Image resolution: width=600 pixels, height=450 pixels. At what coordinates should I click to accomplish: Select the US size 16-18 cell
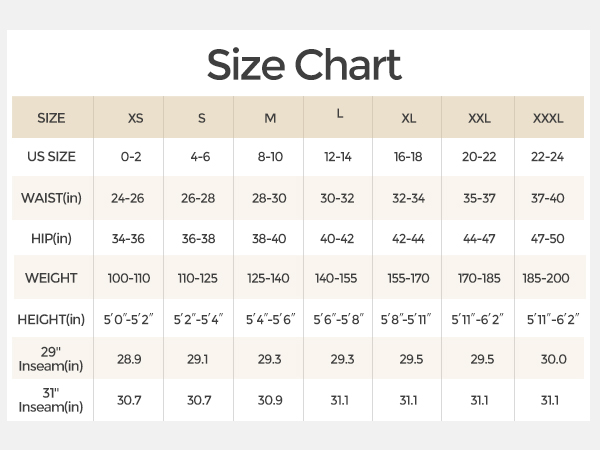point(408,157)
